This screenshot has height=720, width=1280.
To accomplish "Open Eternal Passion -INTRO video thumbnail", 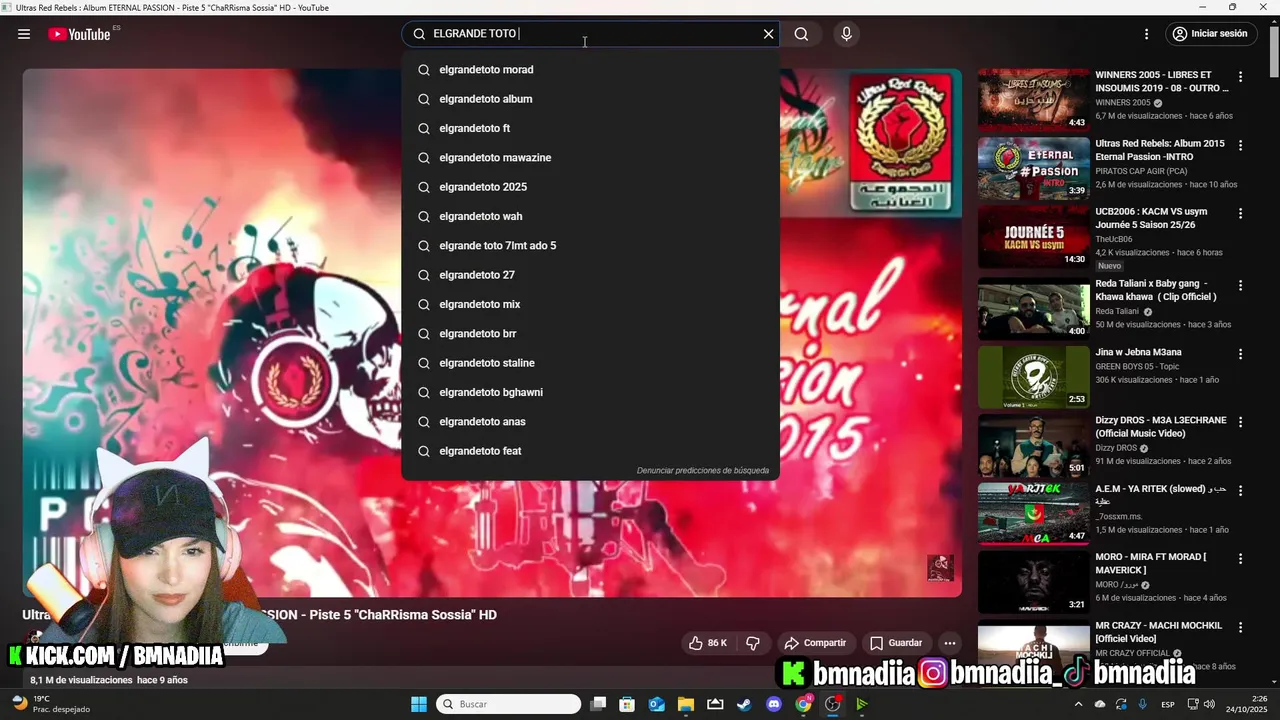I will pyautogui.click(x=1034, y=169).
